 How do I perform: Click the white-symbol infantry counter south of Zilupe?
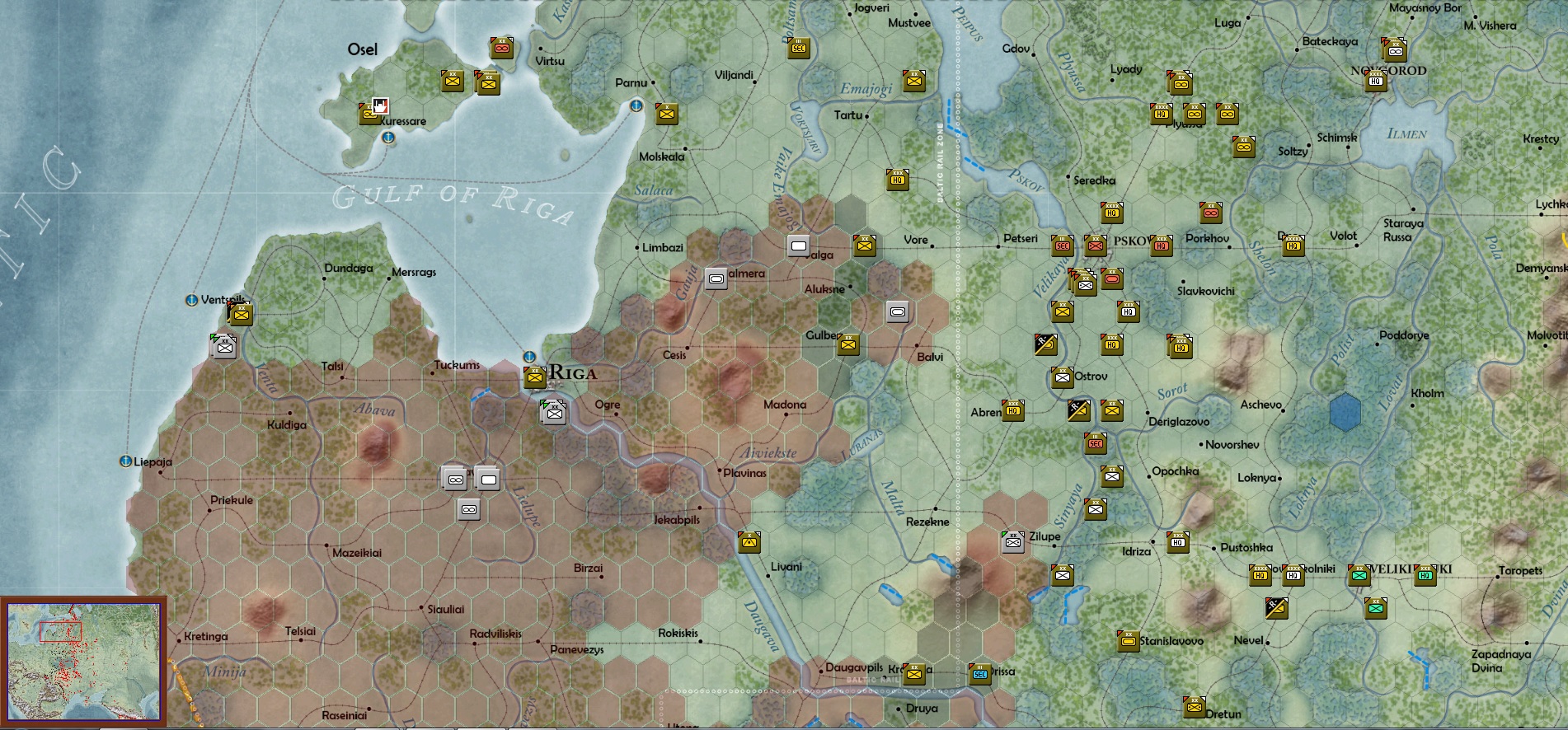1063,574
